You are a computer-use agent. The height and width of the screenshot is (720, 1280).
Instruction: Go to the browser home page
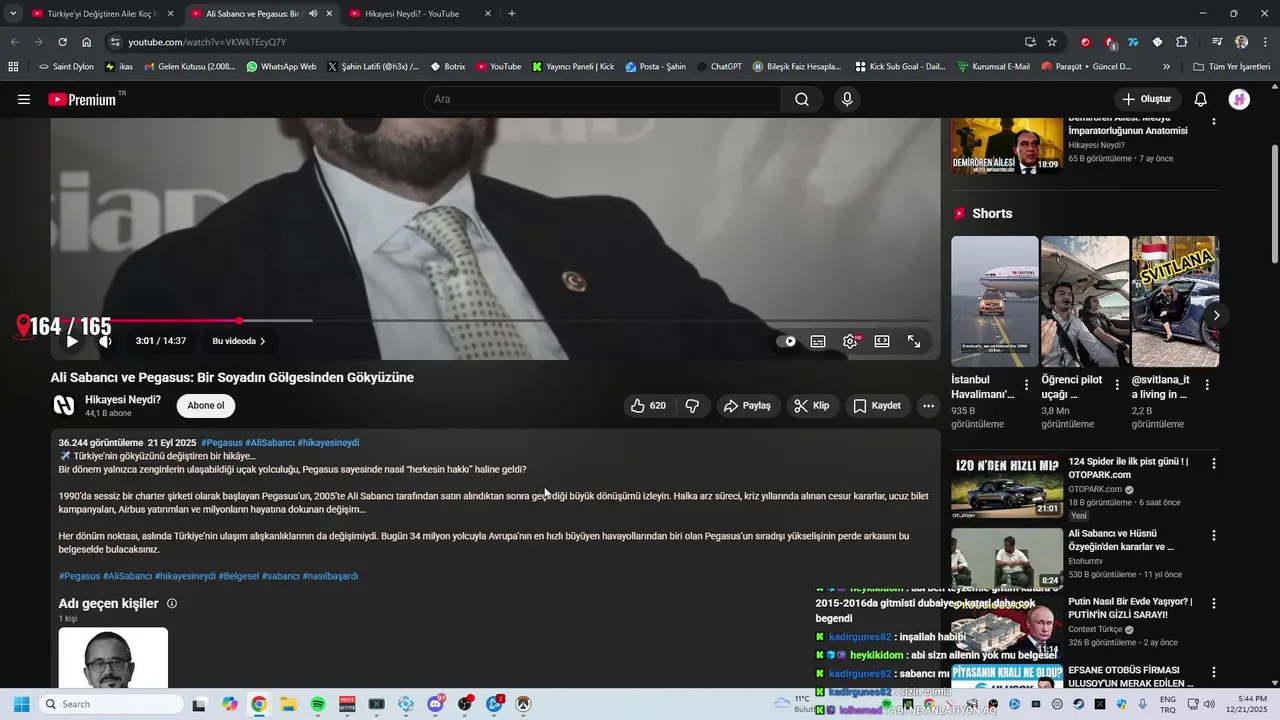pos(87,42)
